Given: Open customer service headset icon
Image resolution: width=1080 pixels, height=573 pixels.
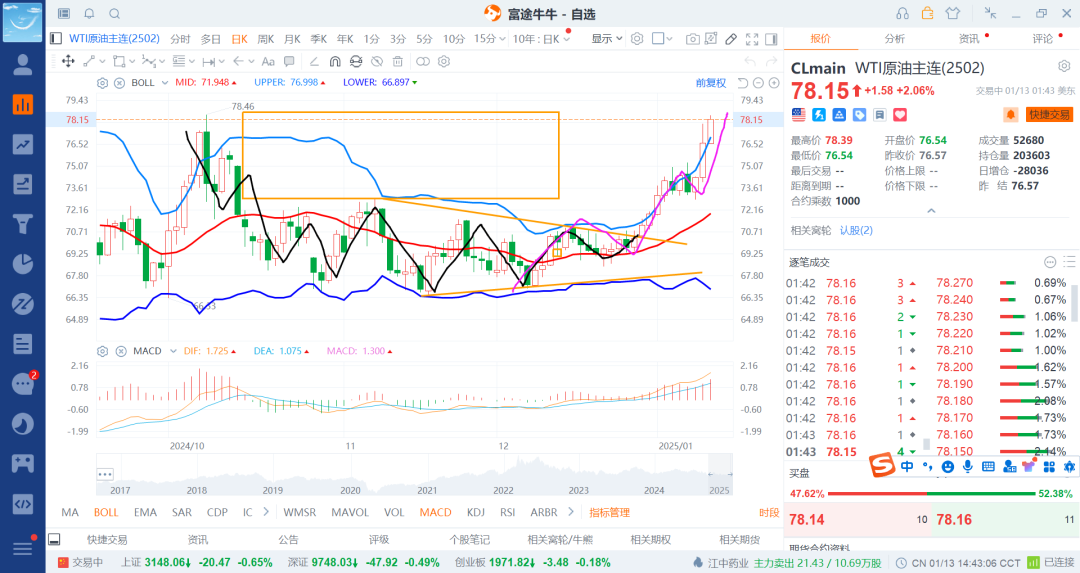Looking at the screenshot, I should (902, 13).
